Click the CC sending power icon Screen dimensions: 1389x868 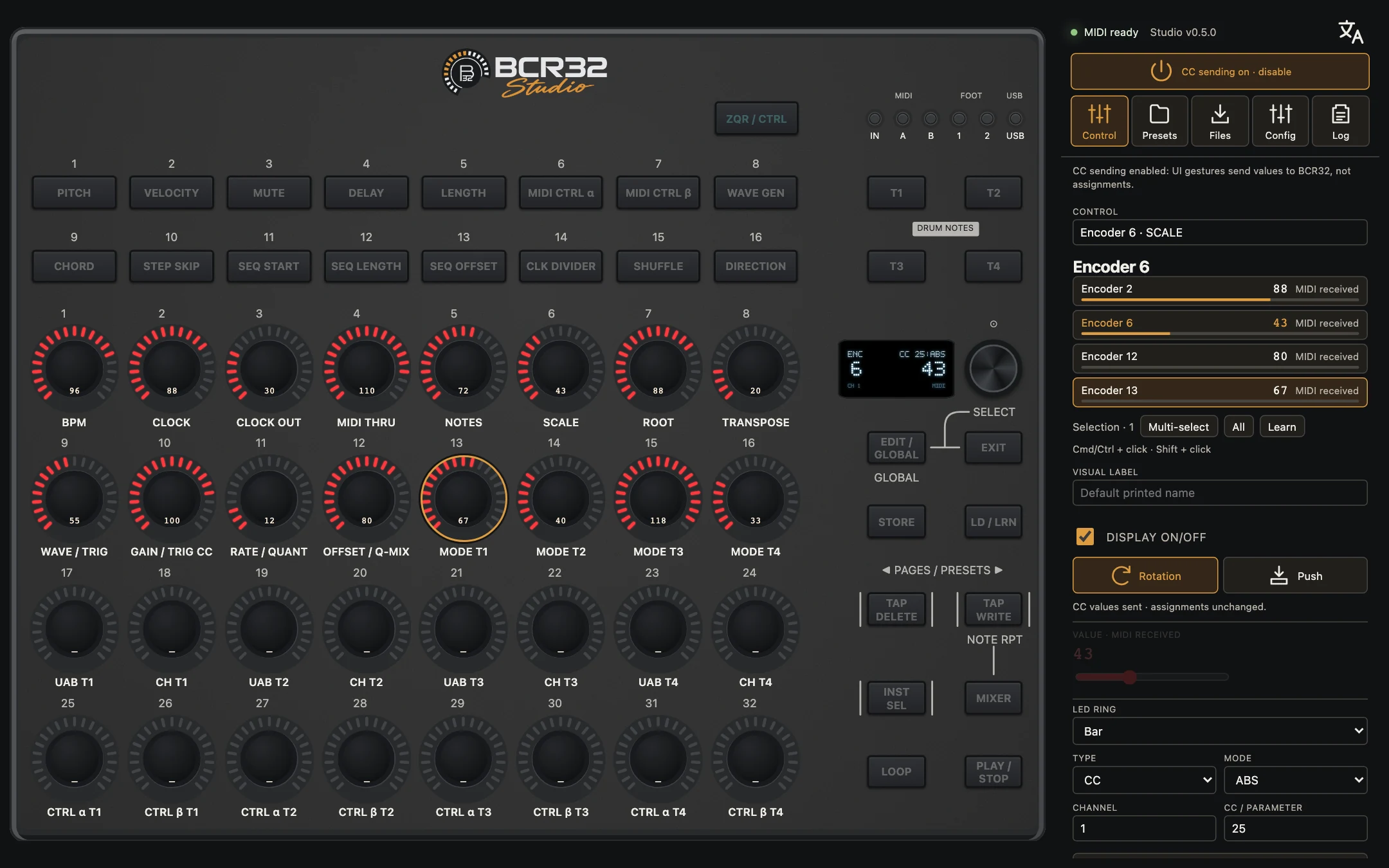pos(1161,71)
